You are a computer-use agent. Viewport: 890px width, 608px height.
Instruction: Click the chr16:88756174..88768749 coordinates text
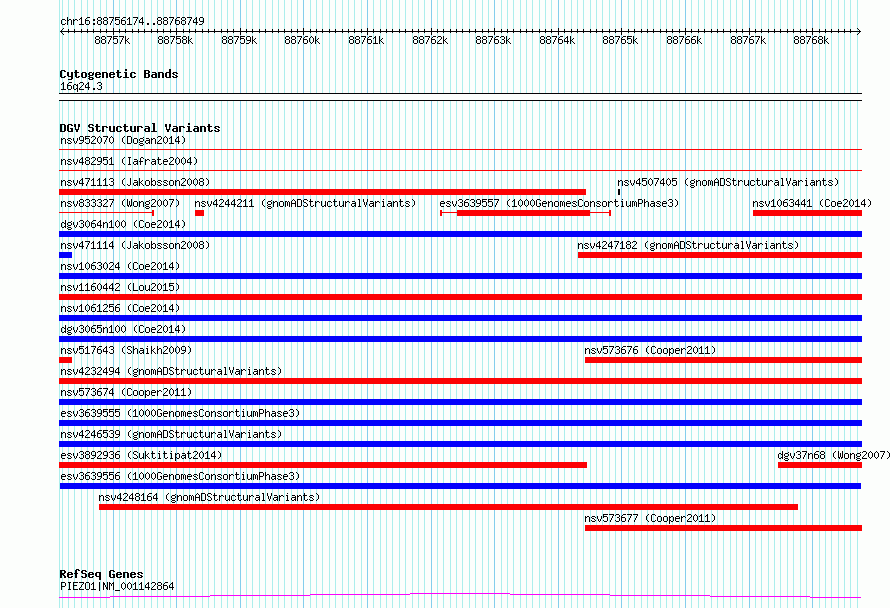click(x=132, y=22)
